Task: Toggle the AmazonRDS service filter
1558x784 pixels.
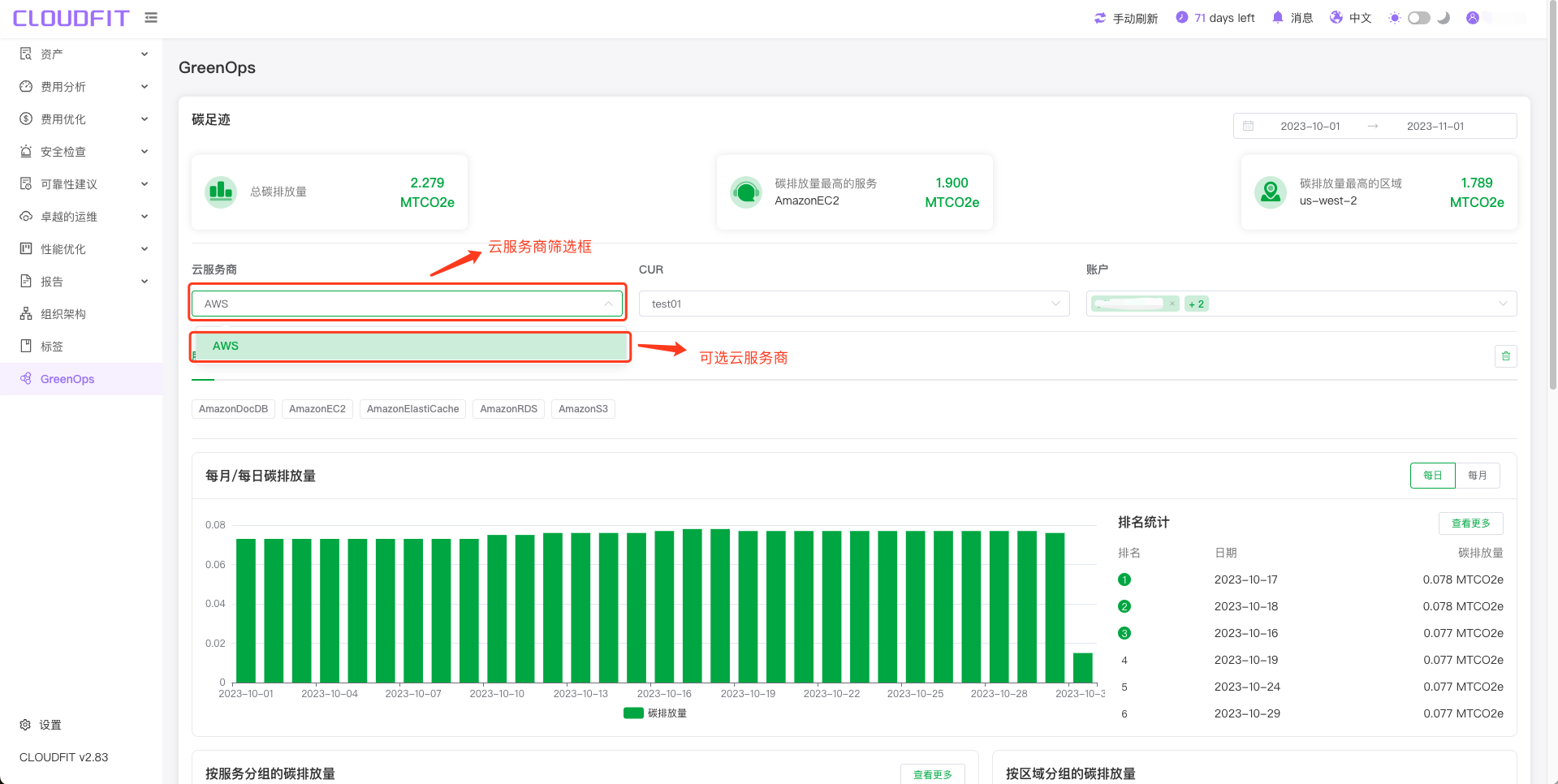Action: [x=508, y=409]
